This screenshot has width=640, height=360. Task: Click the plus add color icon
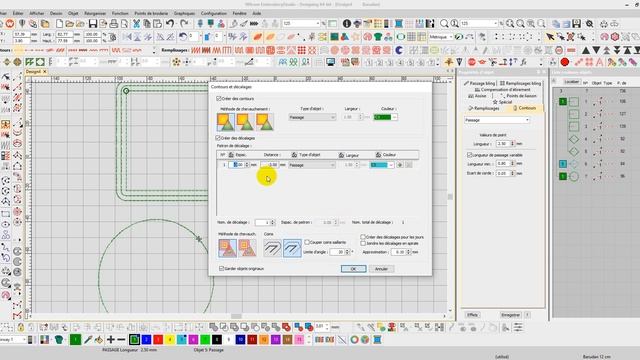tap(111, 340)
